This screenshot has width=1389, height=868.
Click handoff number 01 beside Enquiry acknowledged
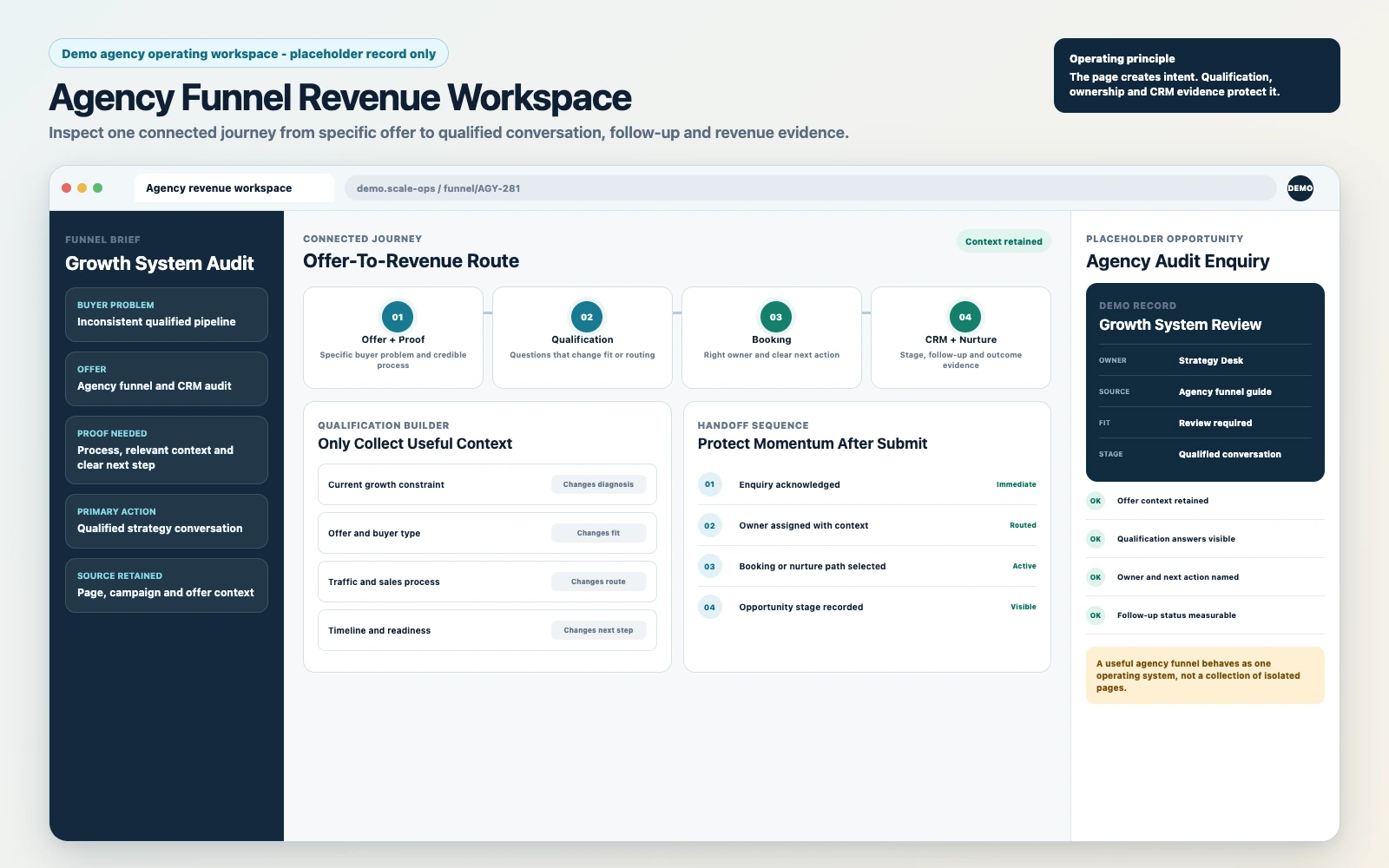710,484
